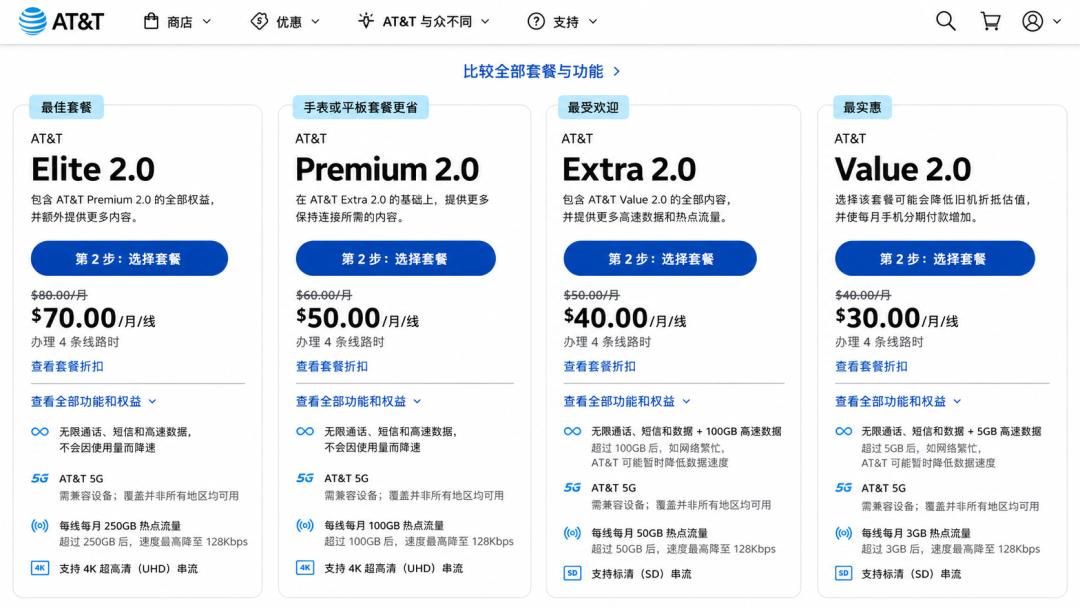Click the 最佳套餐 badge
Image resolution: width=1080 pixels, height=608 pixels.
[x=66, y=107]
